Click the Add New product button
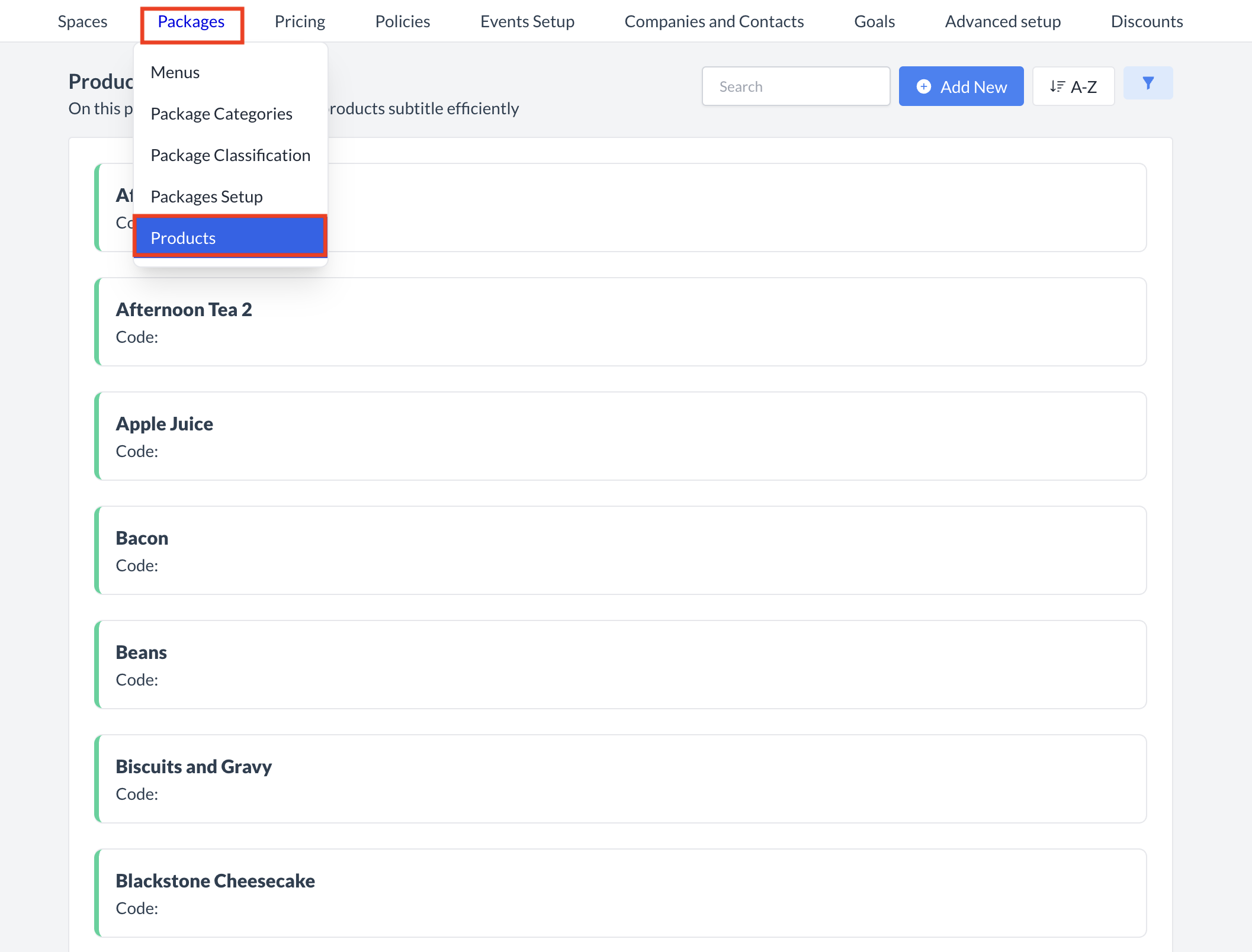Viewport: 1252px width, 952px height. point(961,86)
